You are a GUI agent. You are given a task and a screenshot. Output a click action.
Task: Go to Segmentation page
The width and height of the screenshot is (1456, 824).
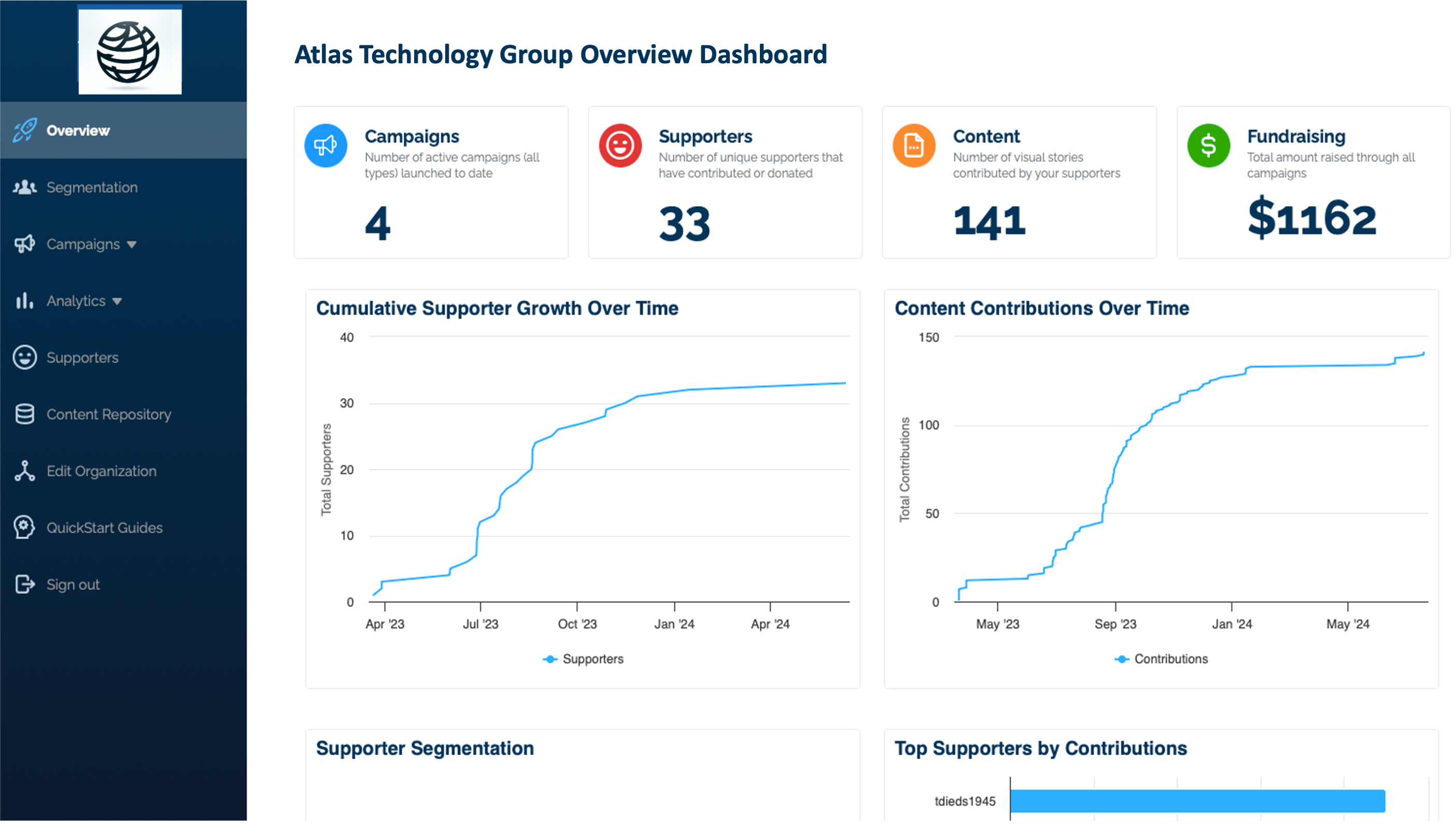click(92, 187)
